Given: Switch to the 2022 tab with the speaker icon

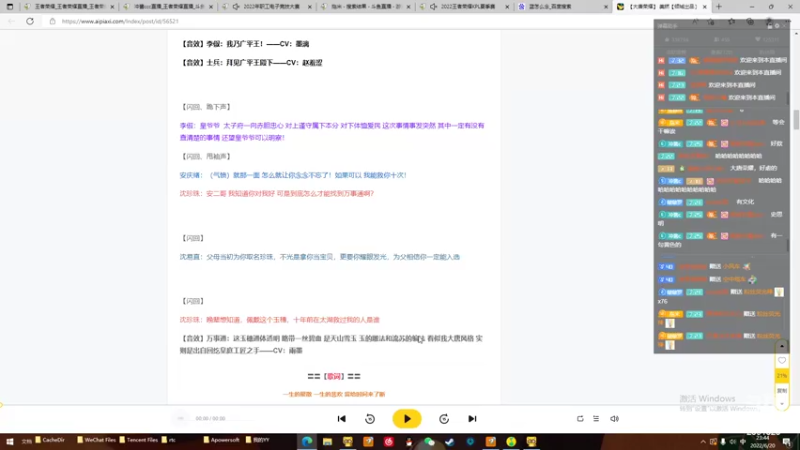Looking at the screenshot, I should pos(266,7).
